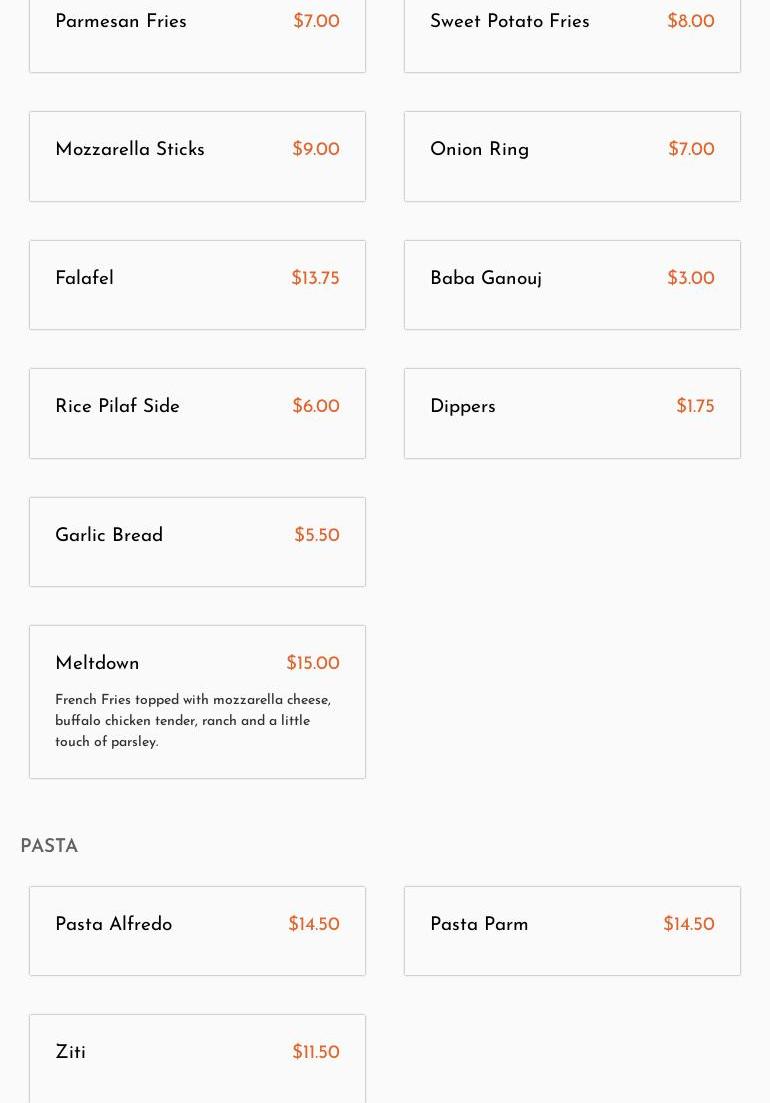This screenshot has width=770, height=1103.
Task: Click the $1.75 Dippers price
Action: pos(695,407)
